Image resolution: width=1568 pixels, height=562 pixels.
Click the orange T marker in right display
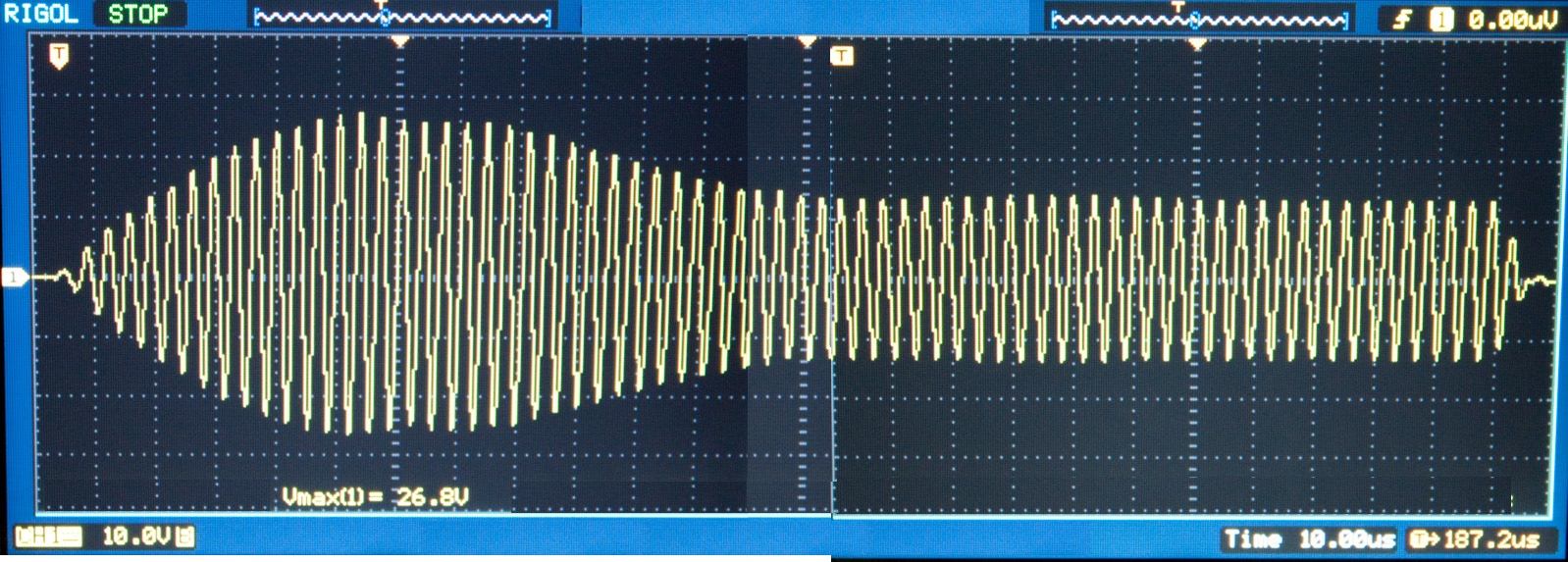click(x=842, y=56)
